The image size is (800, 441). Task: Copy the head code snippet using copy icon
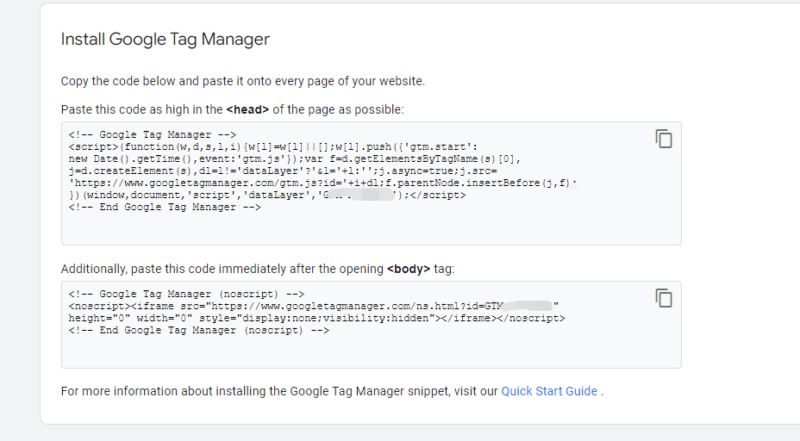pos(663,139)
